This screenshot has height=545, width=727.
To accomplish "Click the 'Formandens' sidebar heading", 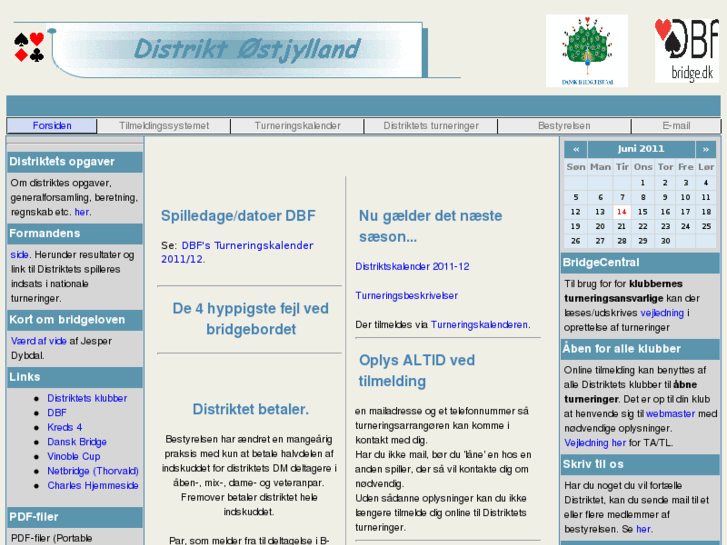I will [75, 234].
